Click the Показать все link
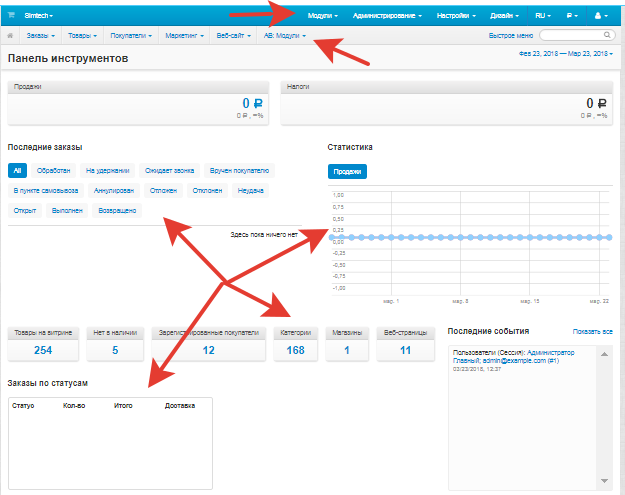 pos(592,330)
